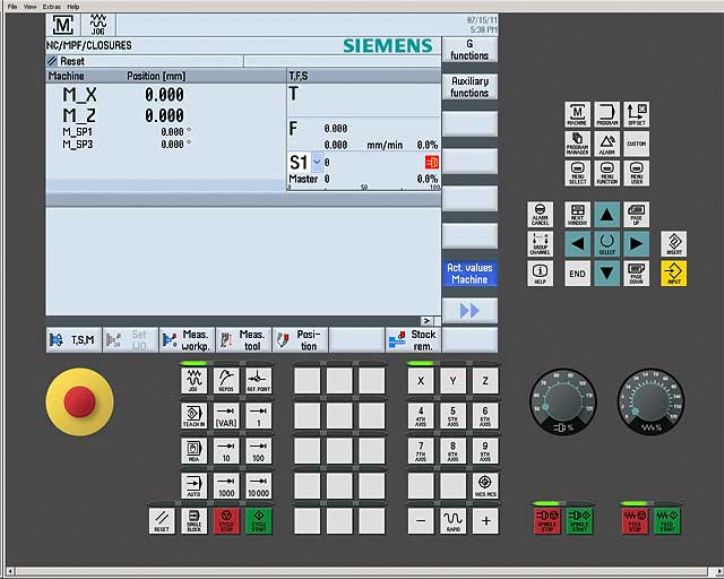
Task: Click the Meas. workp. softkey
Action: click(x=186, y=341)
